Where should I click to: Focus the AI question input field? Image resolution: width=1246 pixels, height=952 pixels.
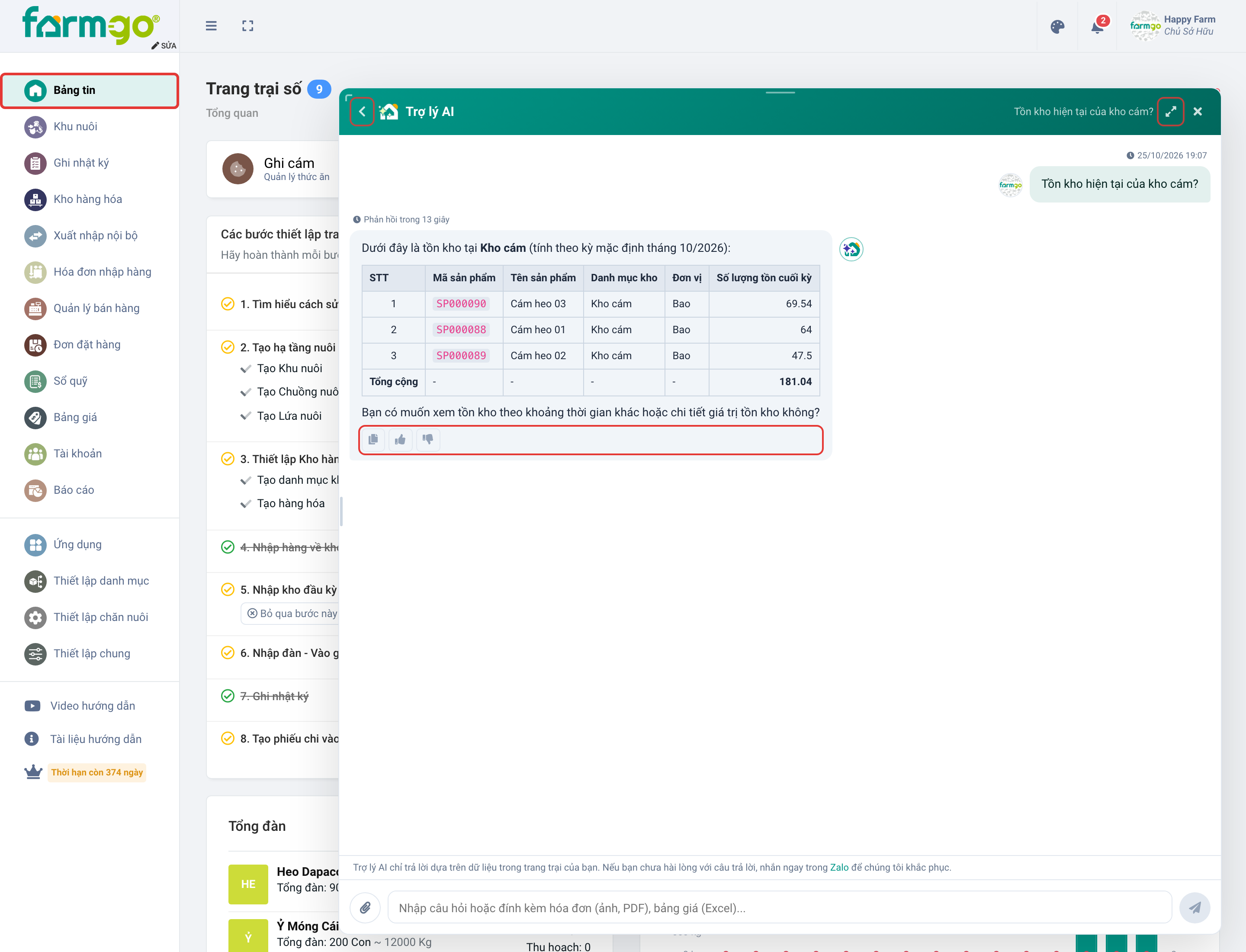tap(779, 908)
